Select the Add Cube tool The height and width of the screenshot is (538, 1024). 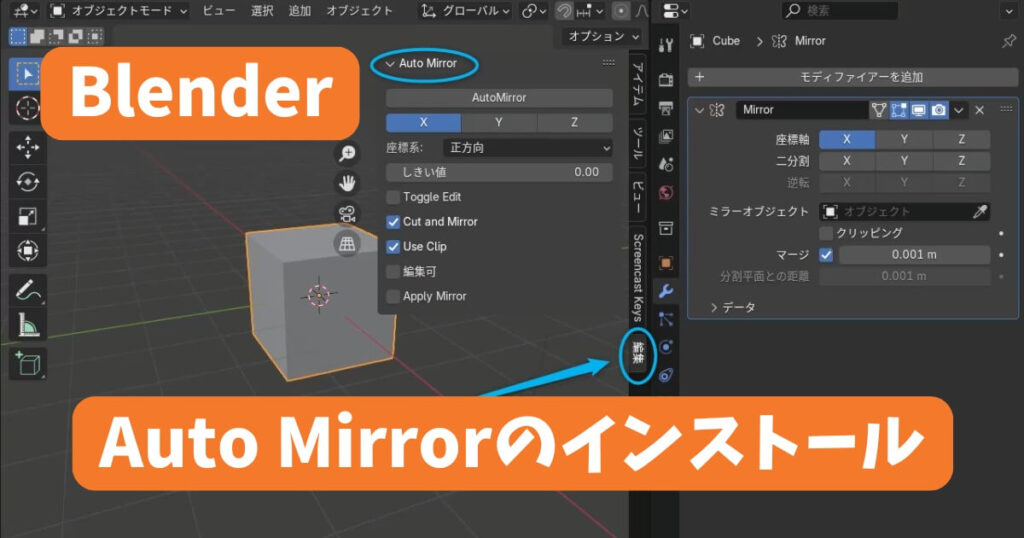(x=27, y=364)
